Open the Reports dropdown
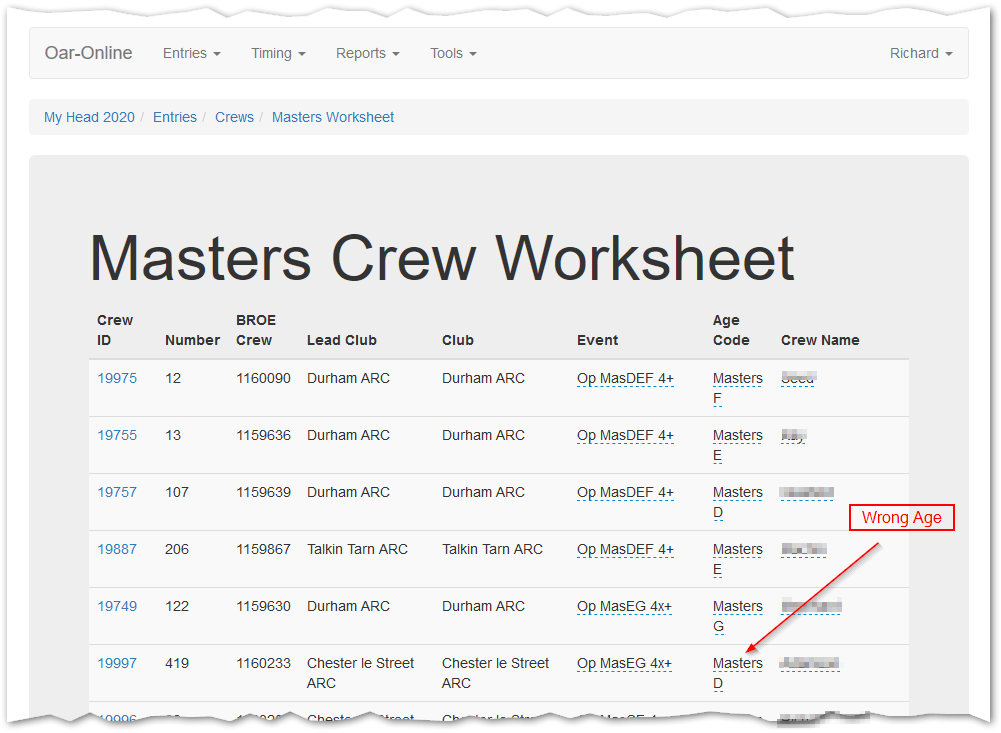 [x=367, y=53]
